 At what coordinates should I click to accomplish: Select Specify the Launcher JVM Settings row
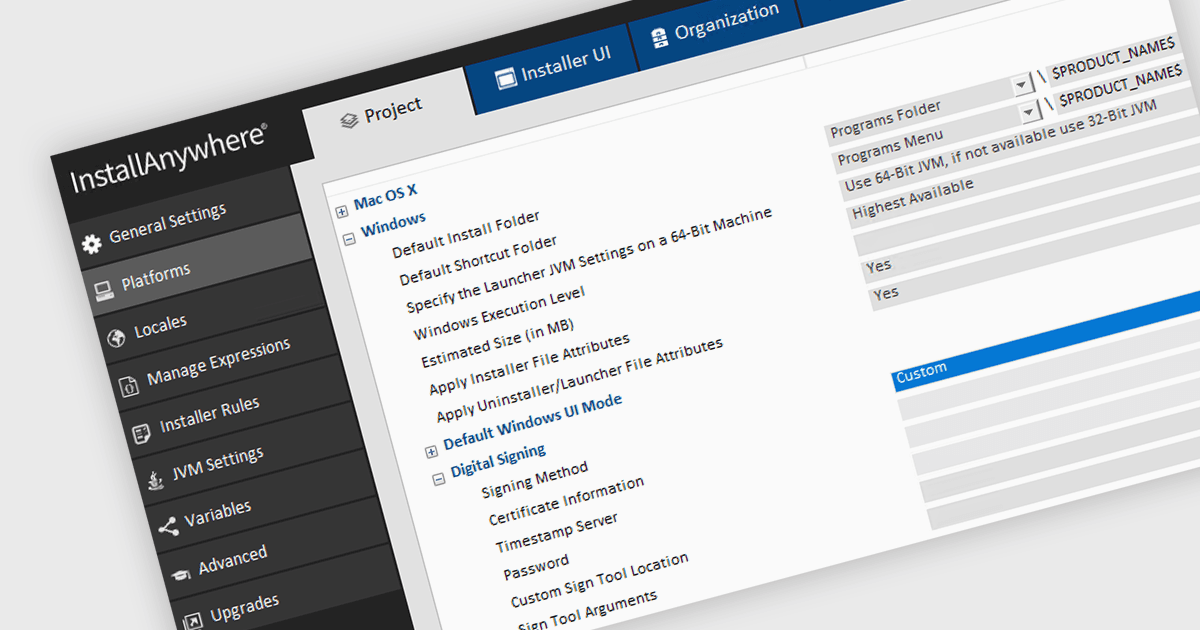[x=589, y=262]
